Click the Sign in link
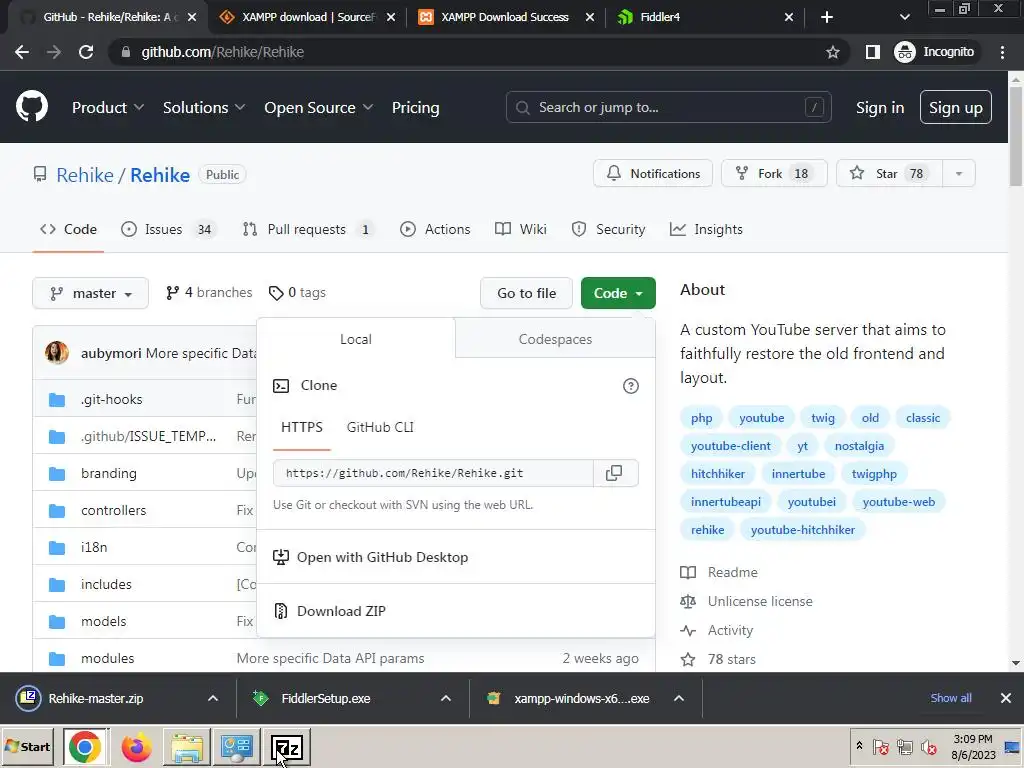 880,108
